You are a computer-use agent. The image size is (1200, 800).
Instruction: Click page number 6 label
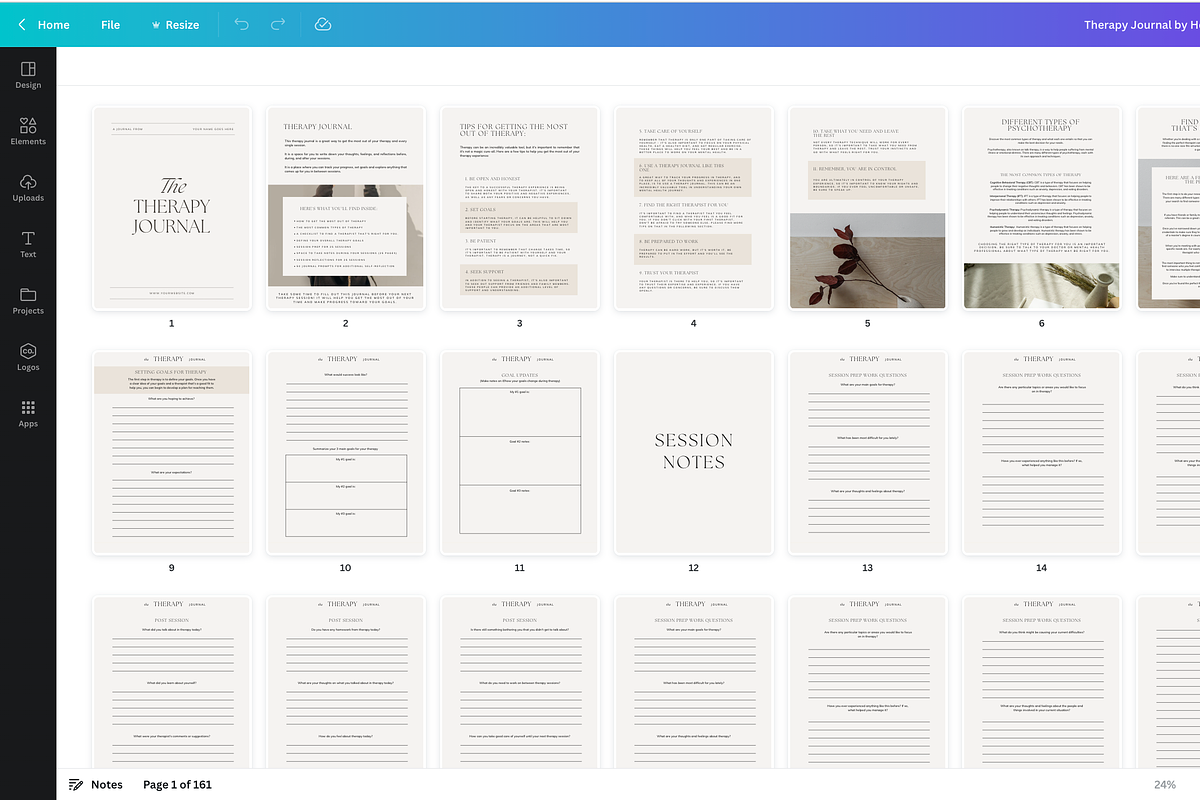(1041, 324)
